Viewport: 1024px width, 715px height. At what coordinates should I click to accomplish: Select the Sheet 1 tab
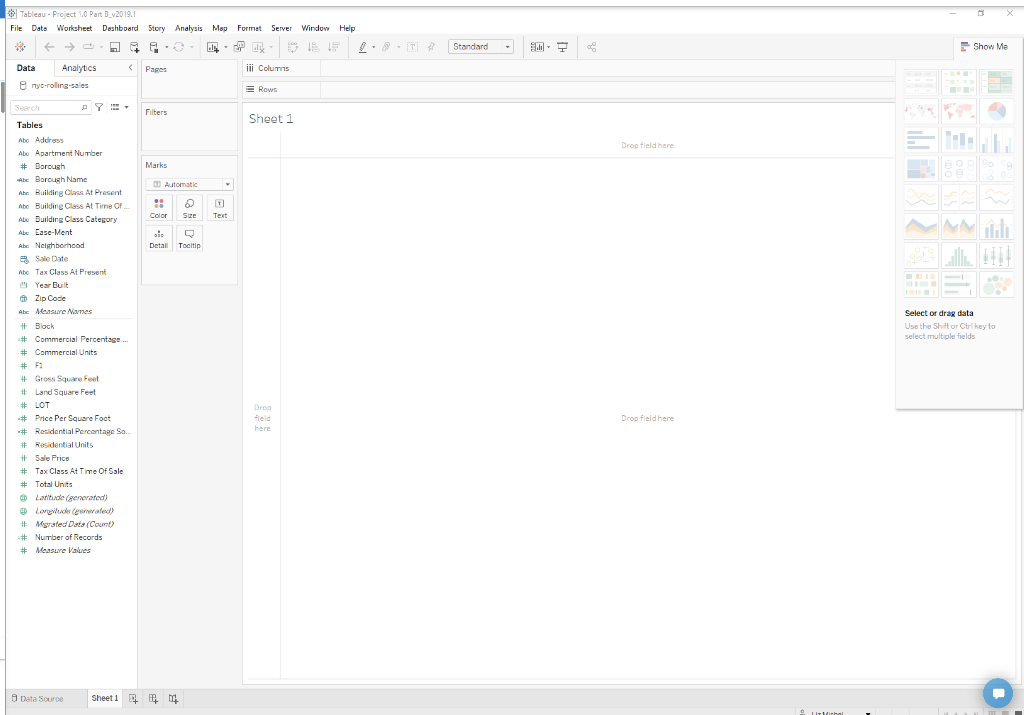(x=104, y=699)
